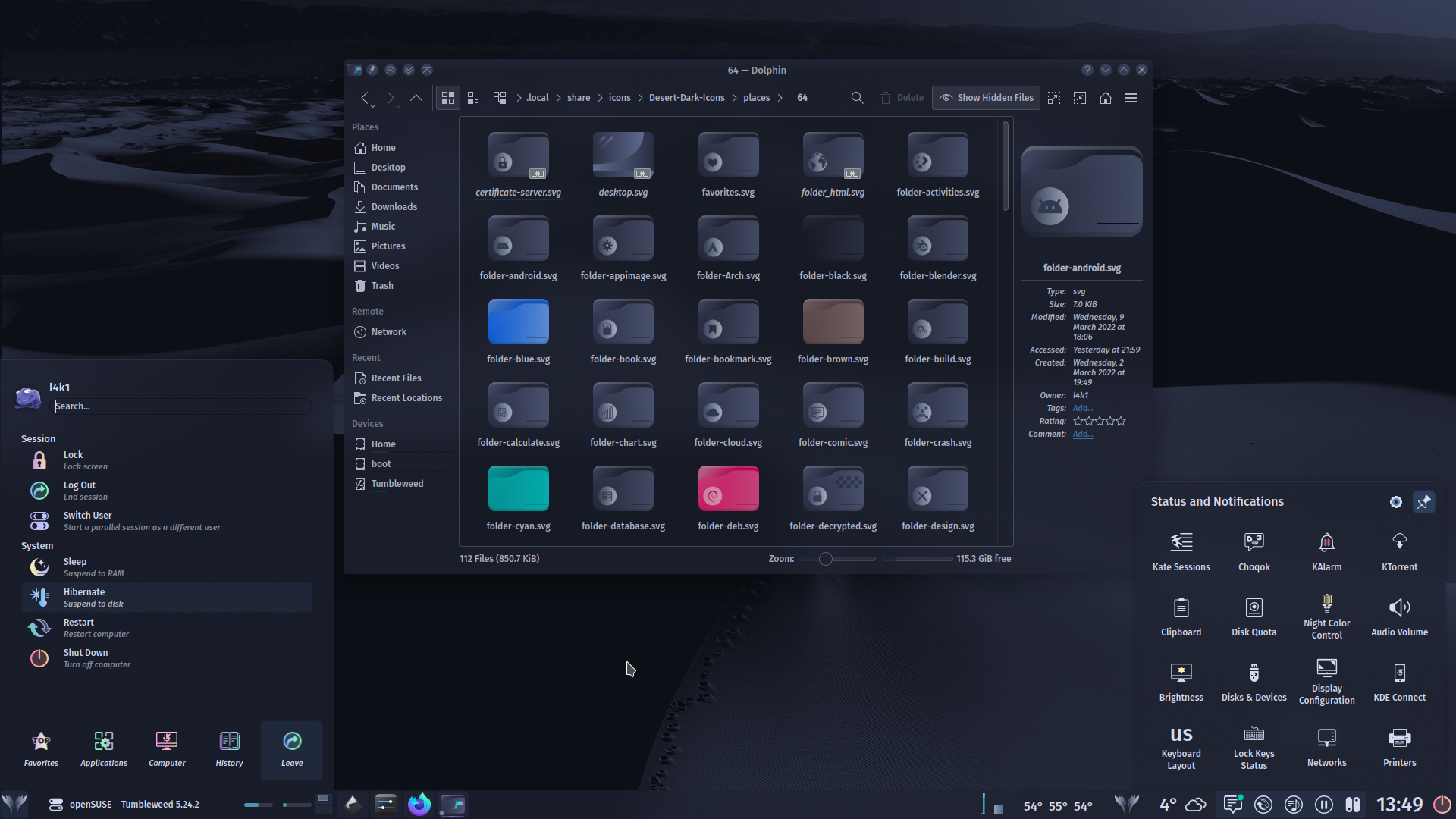Open Brightness tray entry
The image size is (1456, 819).
[x=1181, y=682]
